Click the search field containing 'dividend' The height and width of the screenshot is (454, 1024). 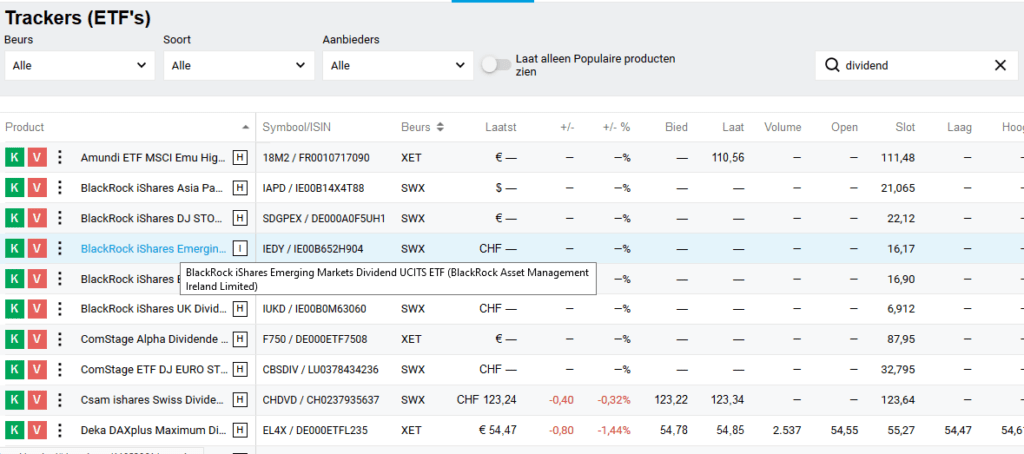tap(914, 65)
